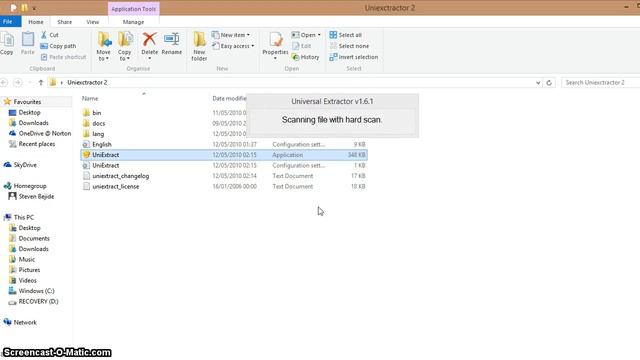640x360 pixels.
Task: Click Favourites in the navigation pane
Action: pyautogui.click(x=27, y=102)
